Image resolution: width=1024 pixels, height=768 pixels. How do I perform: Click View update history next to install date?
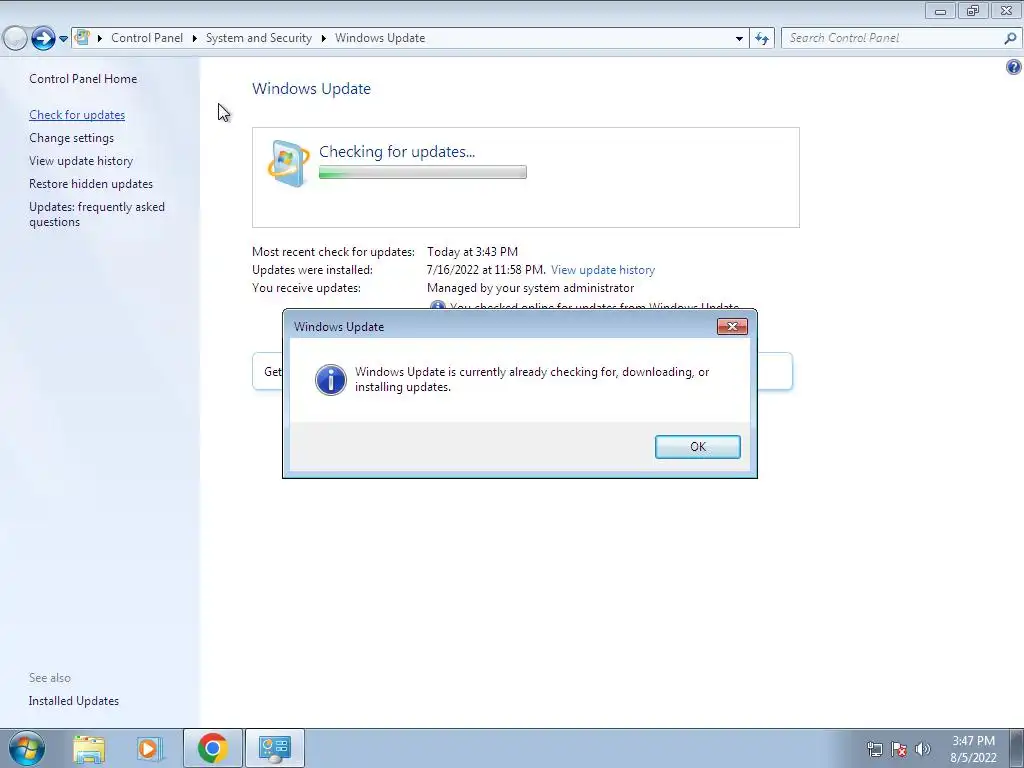pyautogui.click(x=603, y=270)
